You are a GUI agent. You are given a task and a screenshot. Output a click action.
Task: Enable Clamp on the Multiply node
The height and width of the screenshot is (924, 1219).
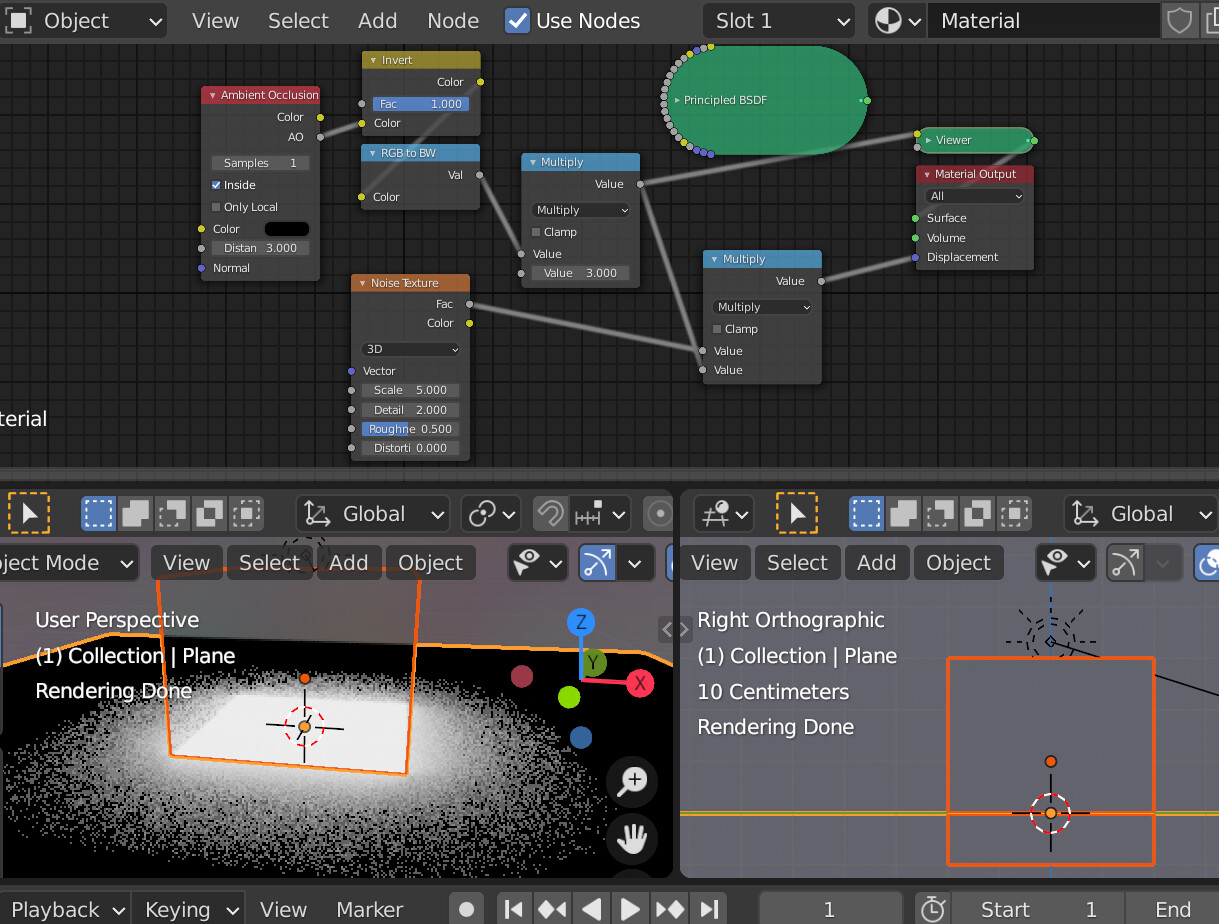click(x=536, y=231)
